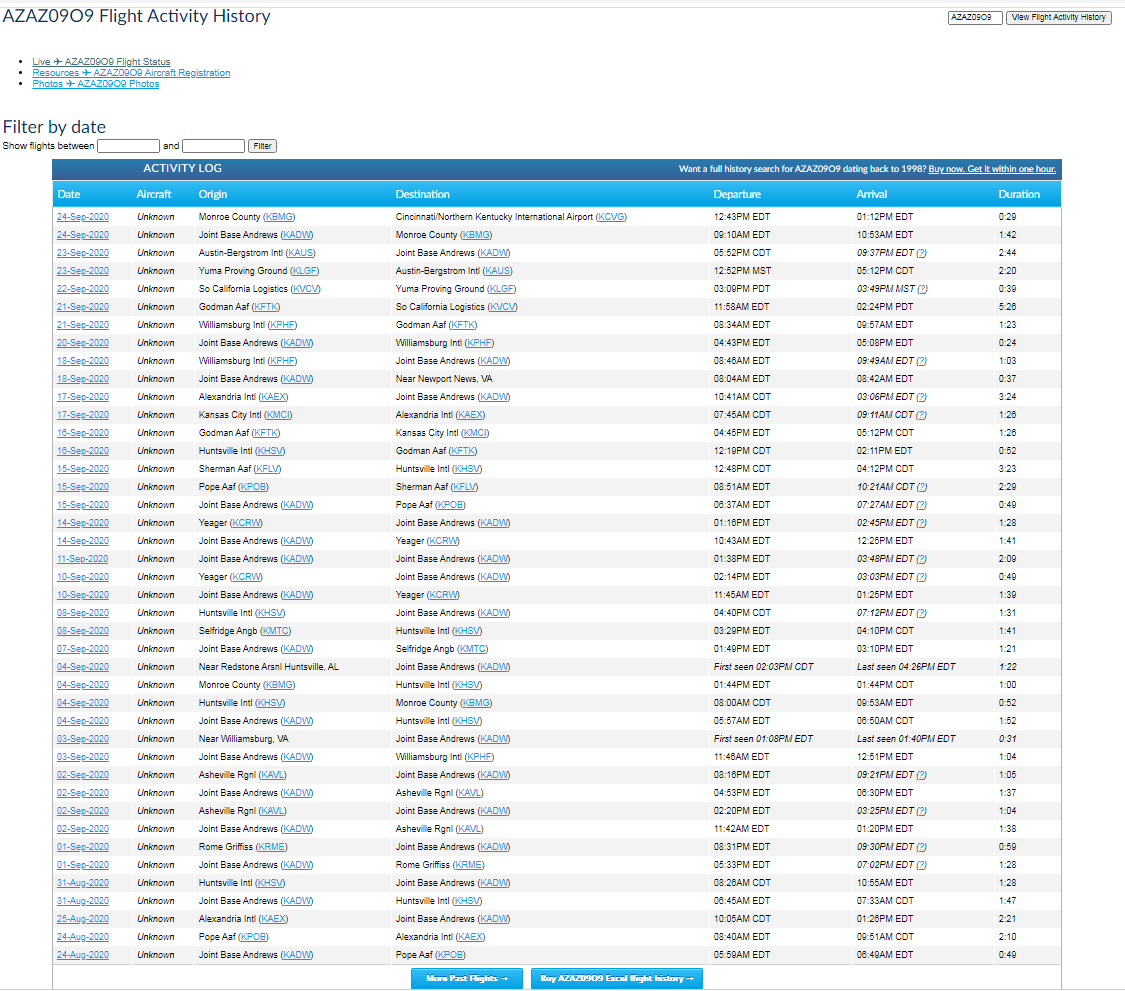Open 25-Aug-2020 flight date link
Viewport: 1125px width, 991px height.
point(83,919)
